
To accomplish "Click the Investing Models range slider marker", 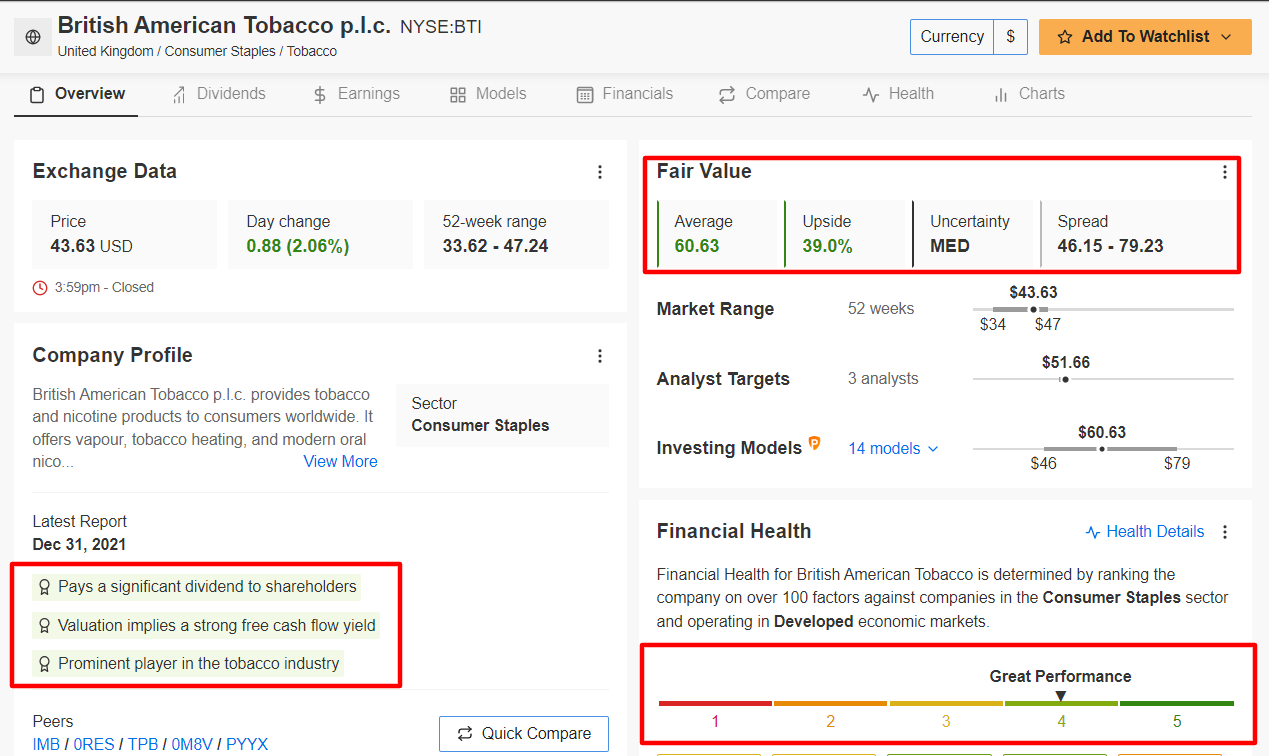I will [1102, 450].
